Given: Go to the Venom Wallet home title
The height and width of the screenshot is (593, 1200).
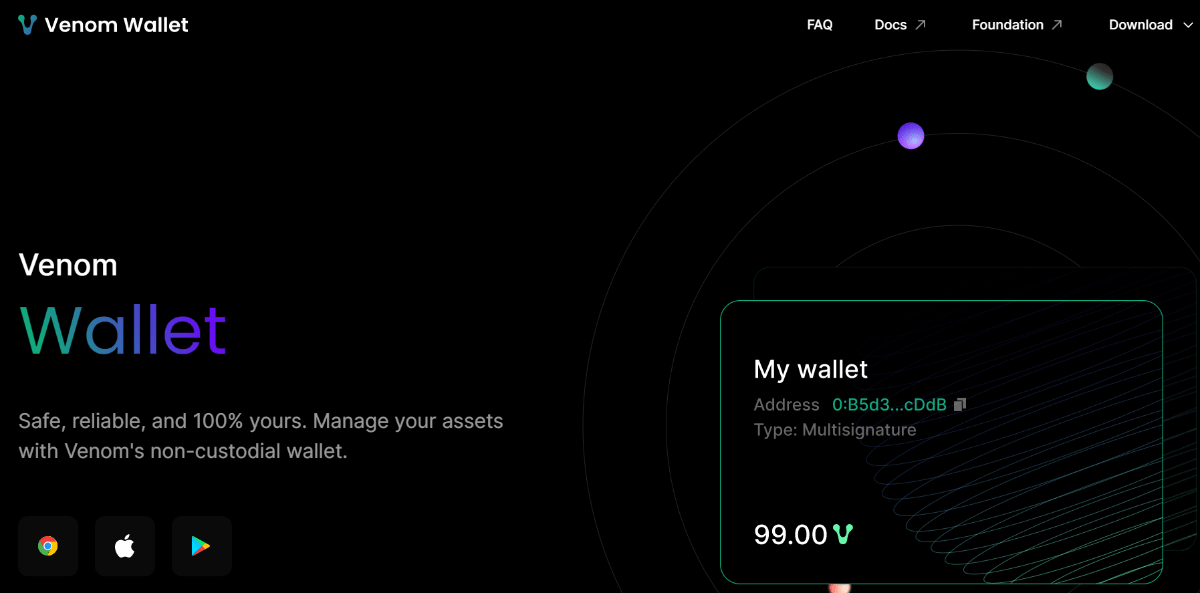Looking at the screenshot, I should click(x=116, y=25).
